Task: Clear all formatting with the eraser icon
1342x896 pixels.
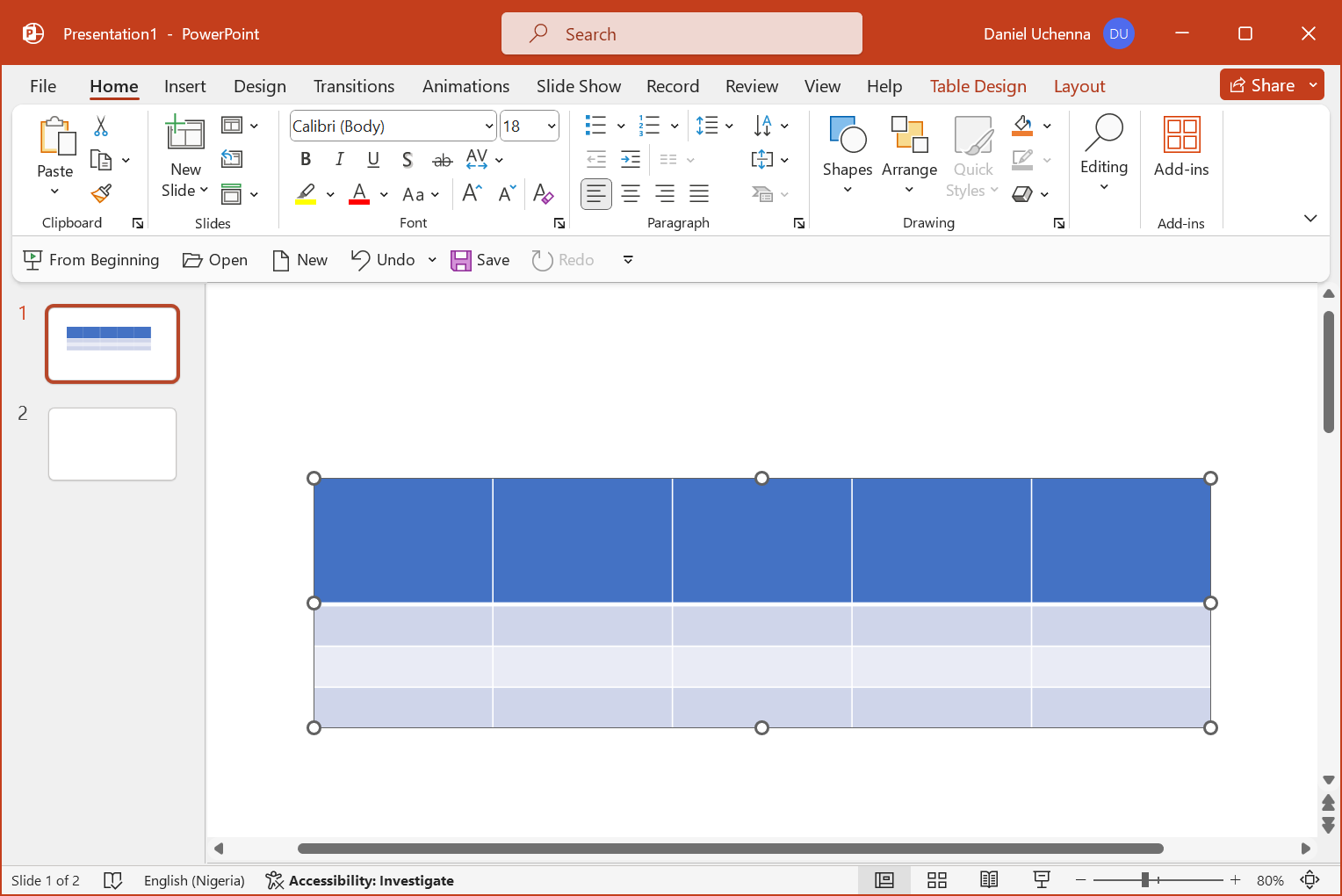Action: [544, 194]
